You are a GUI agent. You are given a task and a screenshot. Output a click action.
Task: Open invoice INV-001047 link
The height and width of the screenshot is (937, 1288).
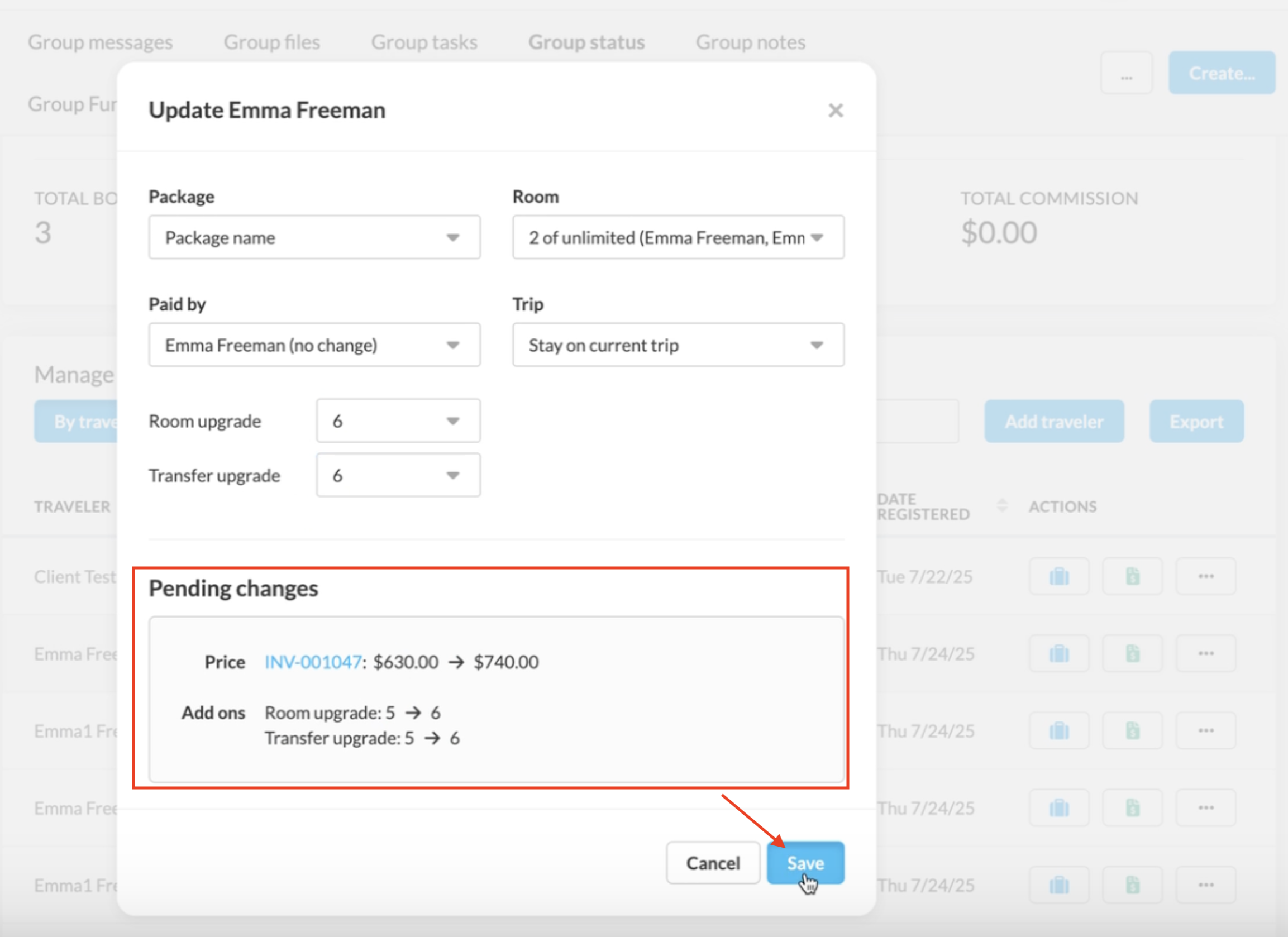[x=313, y=662]
